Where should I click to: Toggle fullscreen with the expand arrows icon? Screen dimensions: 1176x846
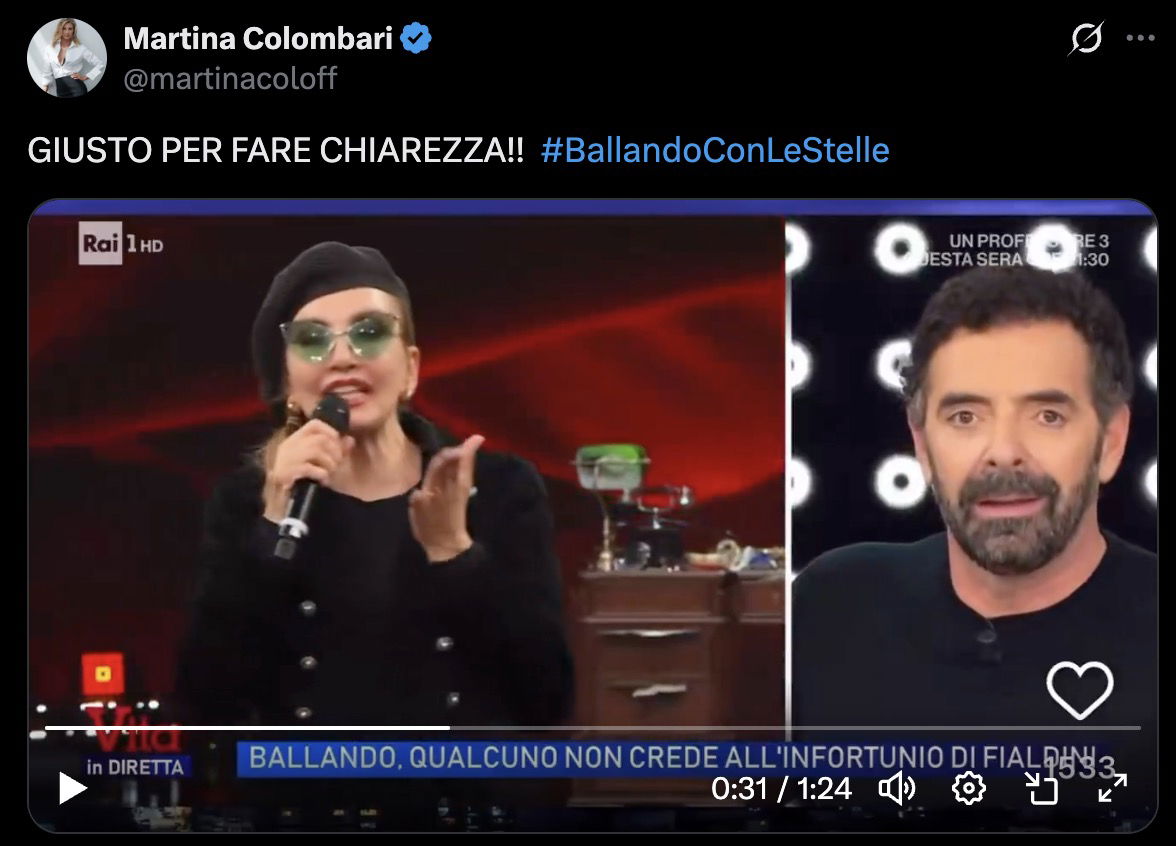click(1112, 788)
